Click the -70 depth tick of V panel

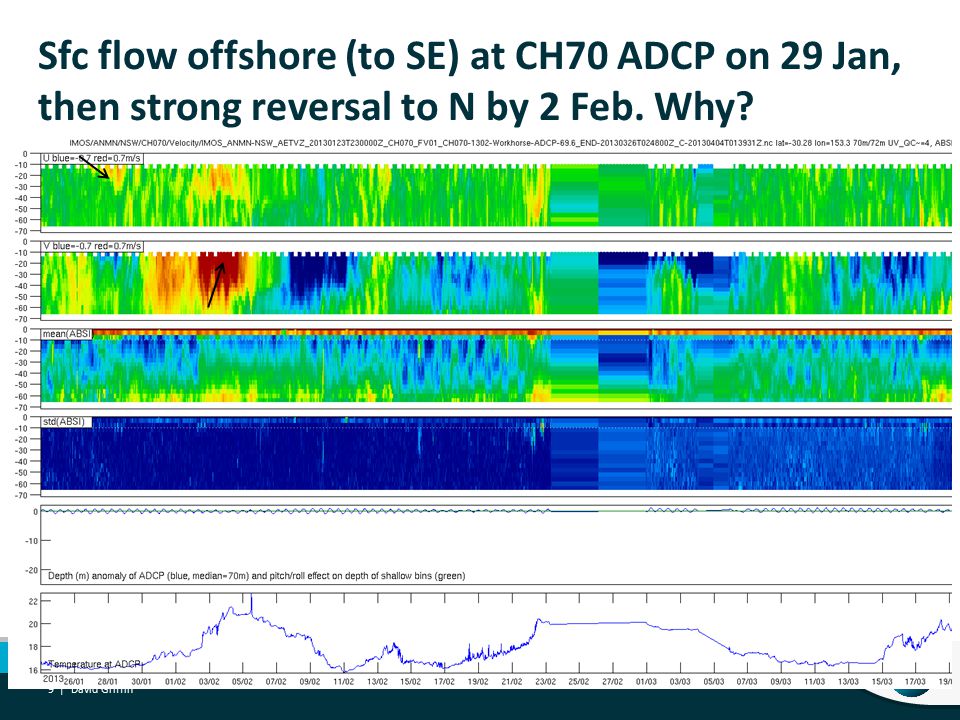coord(21,319)
